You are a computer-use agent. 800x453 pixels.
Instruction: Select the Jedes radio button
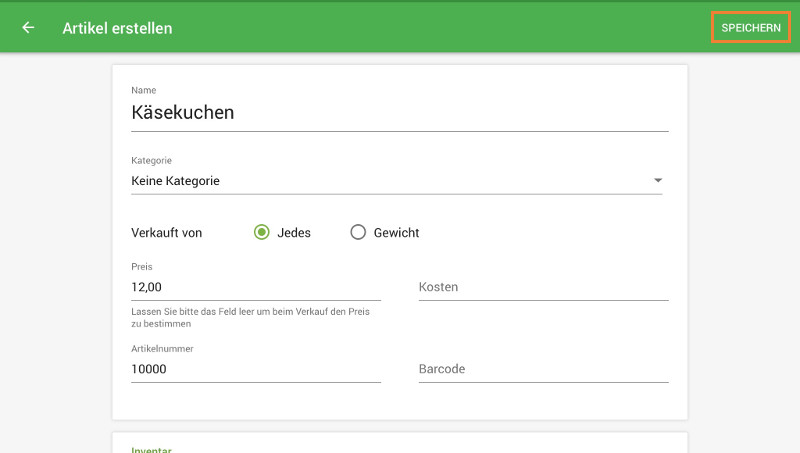(x=262, y=233)
